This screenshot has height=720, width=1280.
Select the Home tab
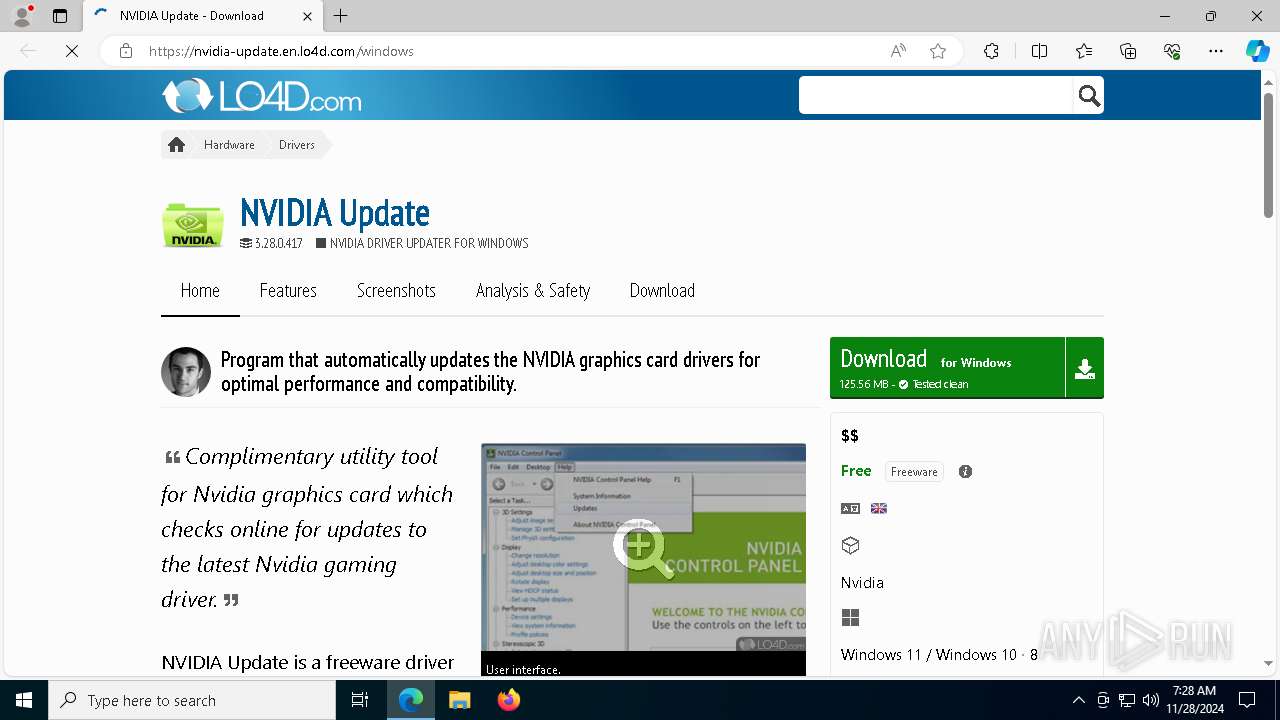click(x=200, y=291)
